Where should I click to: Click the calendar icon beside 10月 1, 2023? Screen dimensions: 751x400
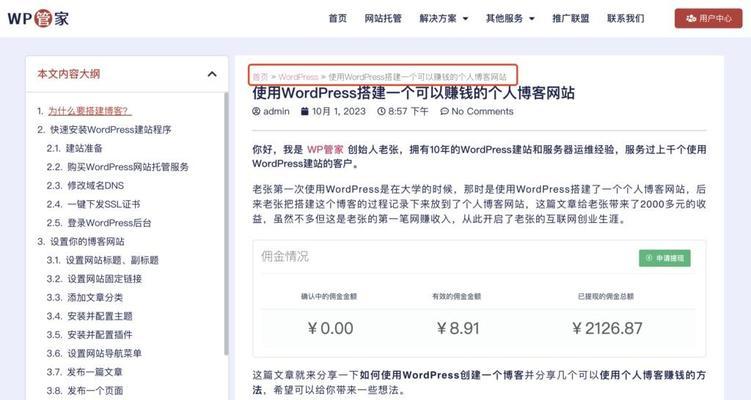tap(305, 111)
